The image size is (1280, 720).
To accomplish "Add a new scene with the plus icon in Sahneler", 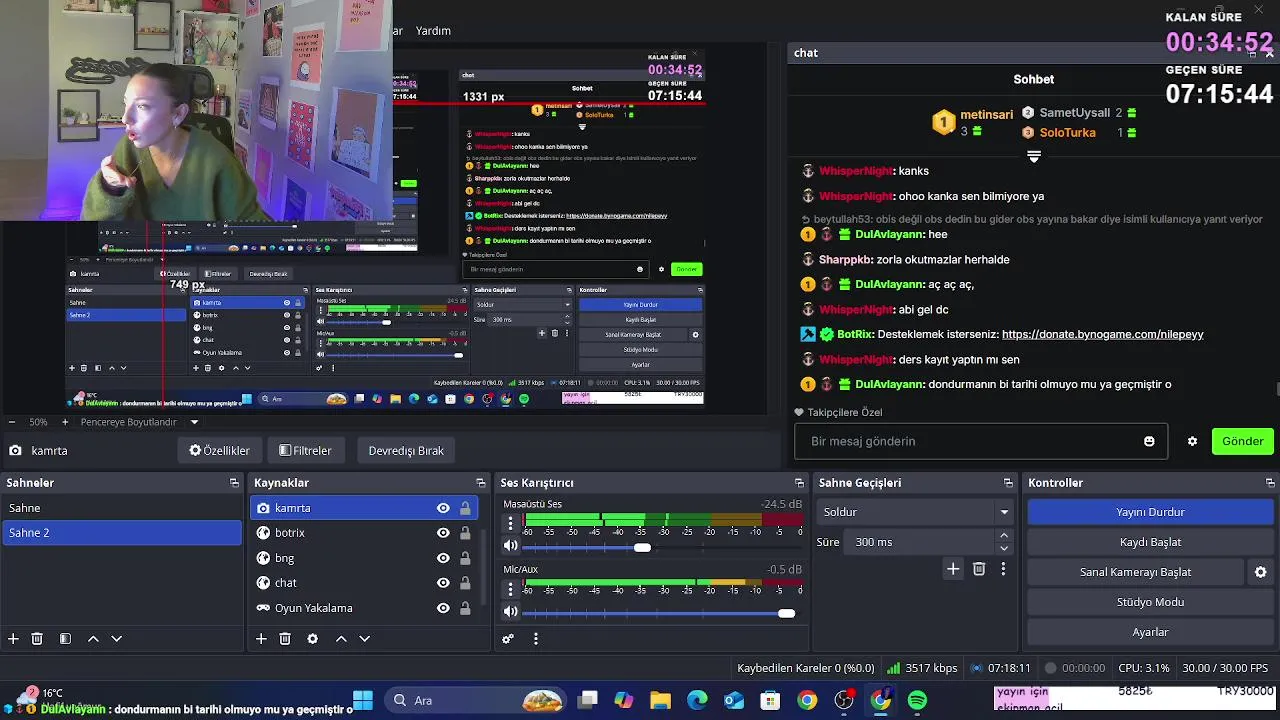I will pyautogui.click(x=13, y=639).
